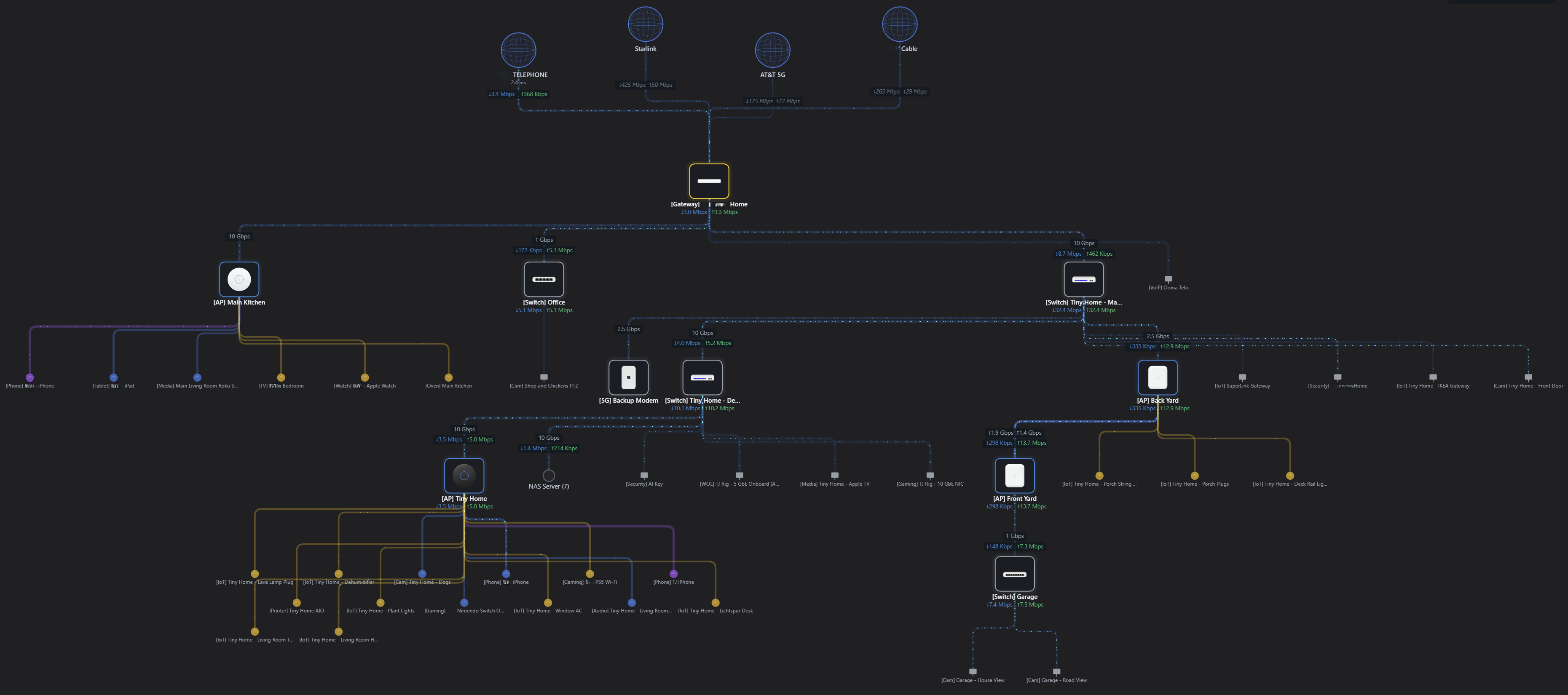The height and width of the screenshot is (695, 1568).
Task: Click the IoT Tiny Home - Porch Plugs client
Action: coord(1194,475)
